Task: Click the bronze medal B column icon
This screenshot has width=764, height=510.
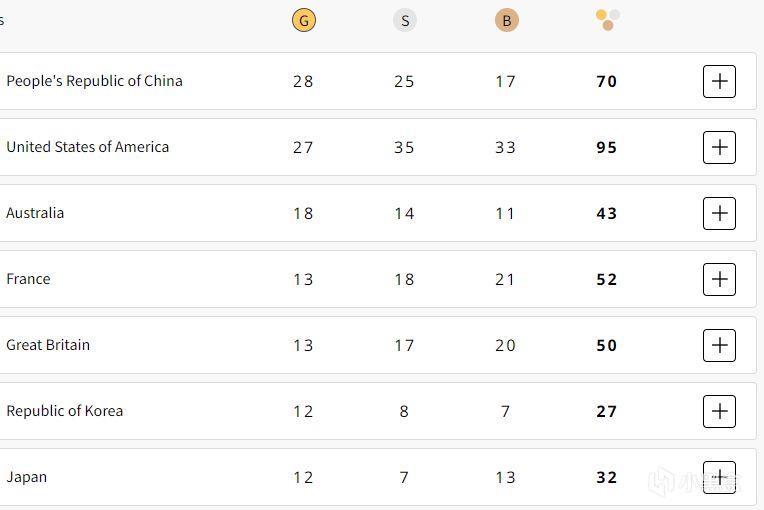Action: [x=507, y=20]
